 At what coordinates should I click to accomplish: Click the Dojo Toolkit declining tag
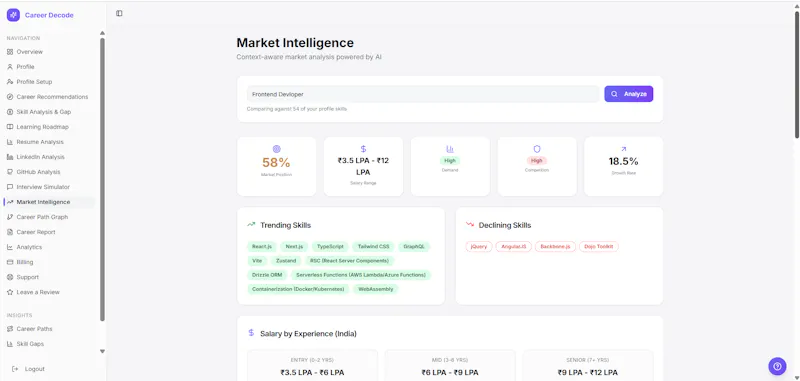[598, 246]
